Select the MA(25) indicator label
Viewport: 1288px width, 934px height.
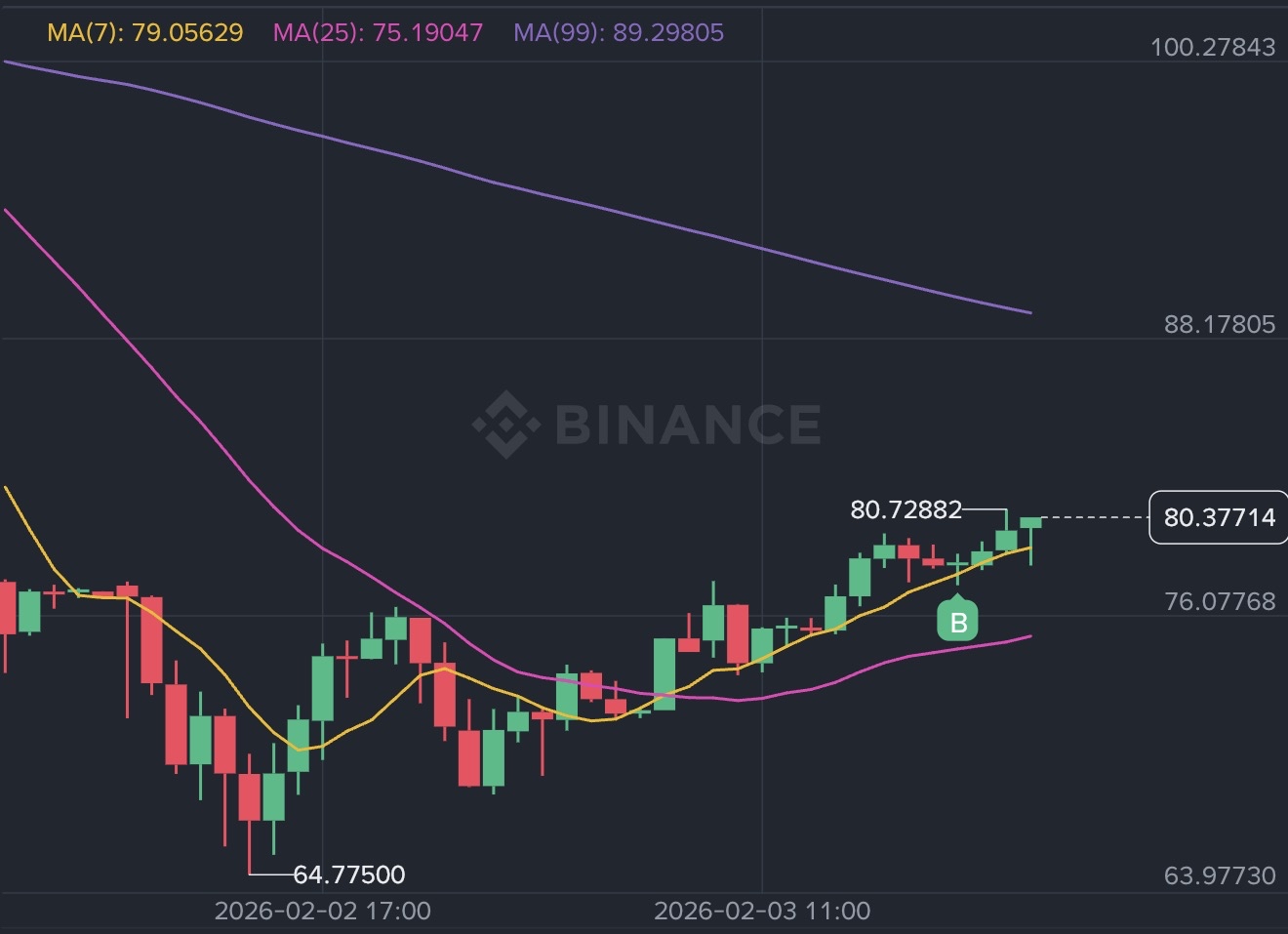[x=378, y=32]
